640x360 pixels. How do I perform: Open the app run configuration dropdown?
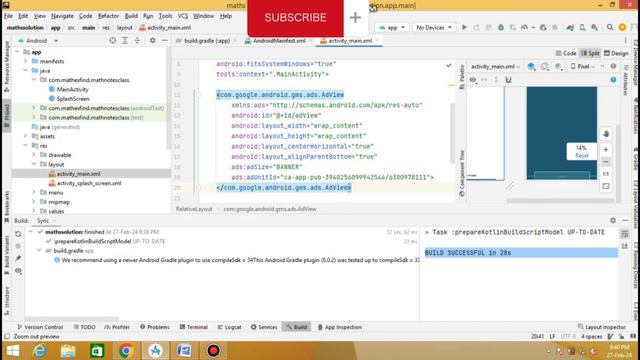(392, 27)
